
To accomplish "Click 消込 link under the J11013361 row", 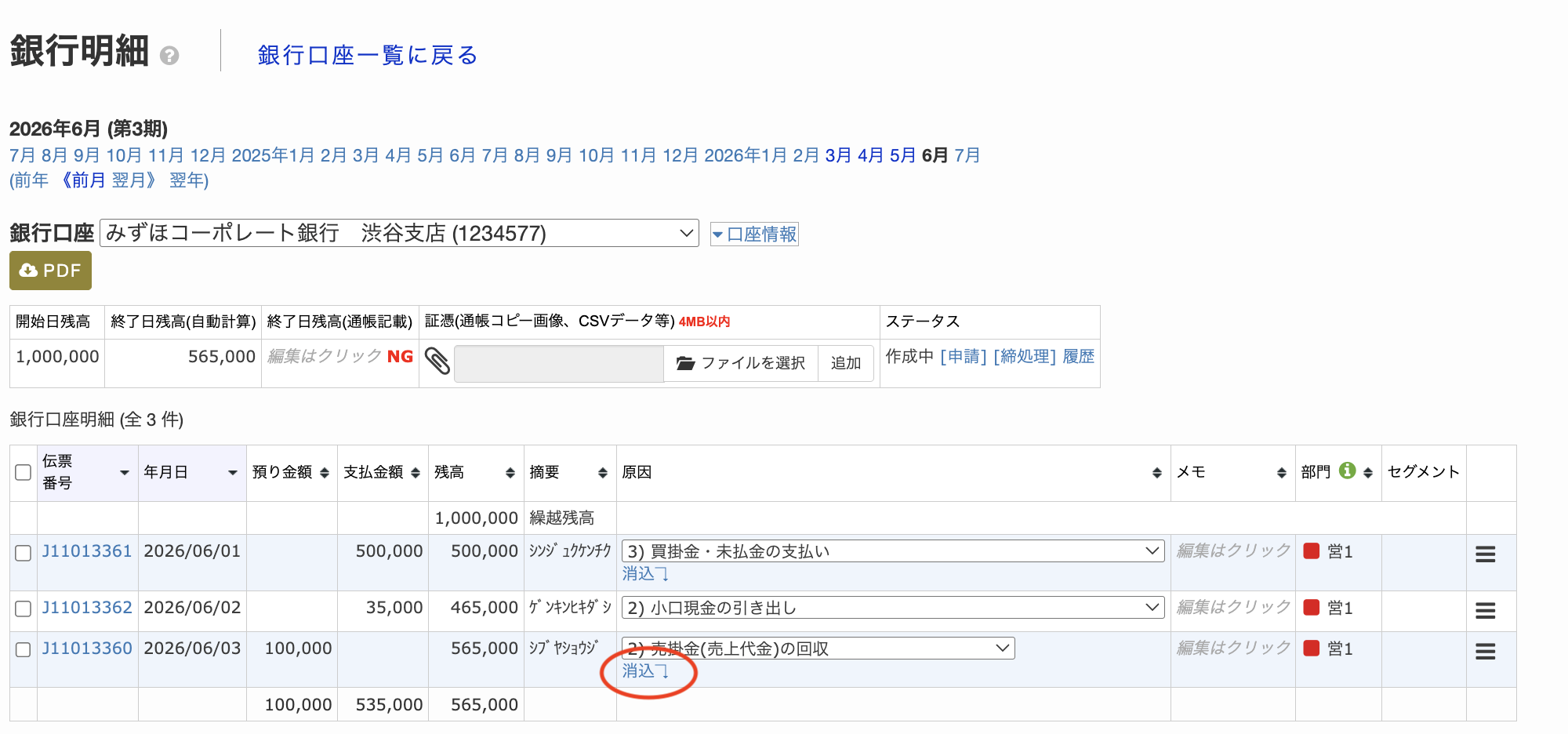I will click(645, 573).
